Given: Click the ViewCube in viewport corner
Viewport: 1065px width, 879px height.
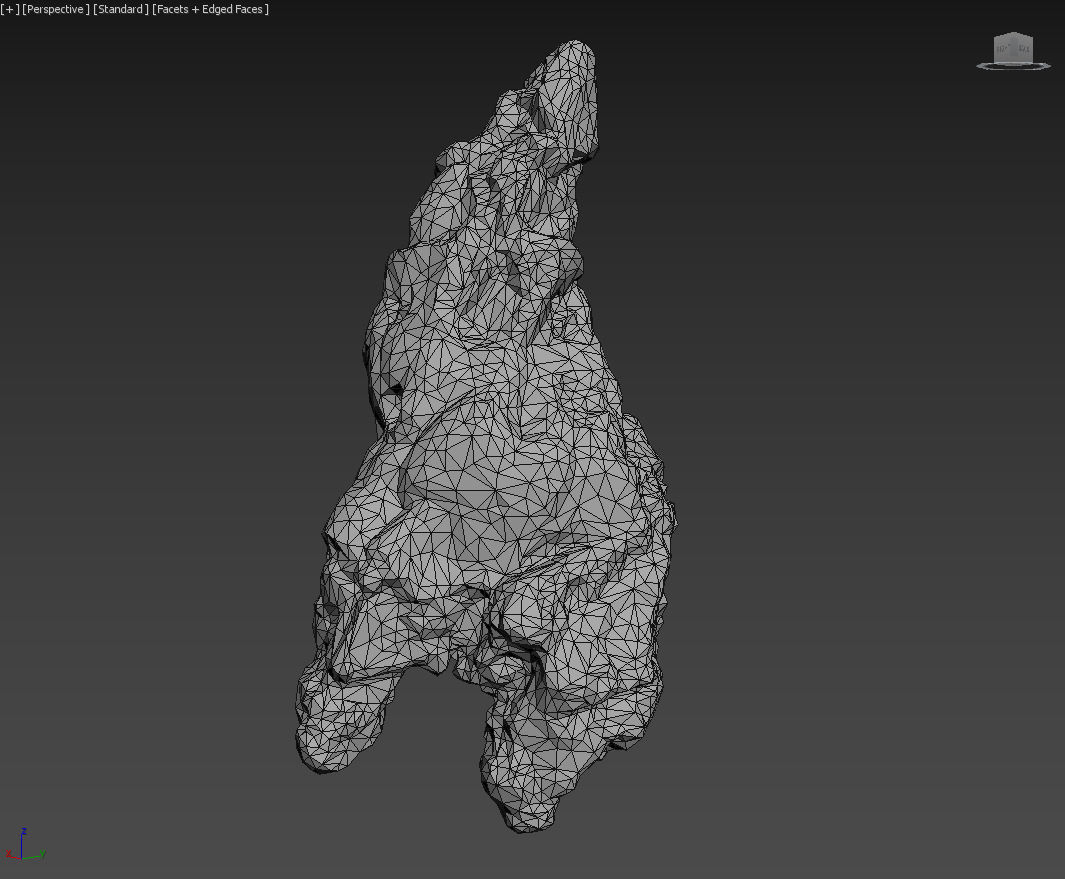Looking at the screenshot, I should (1013, 51).
